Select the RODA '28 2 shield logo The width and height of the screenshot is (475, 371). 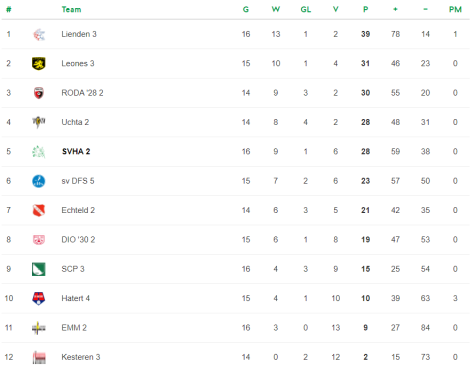click(x=39, y=93)
